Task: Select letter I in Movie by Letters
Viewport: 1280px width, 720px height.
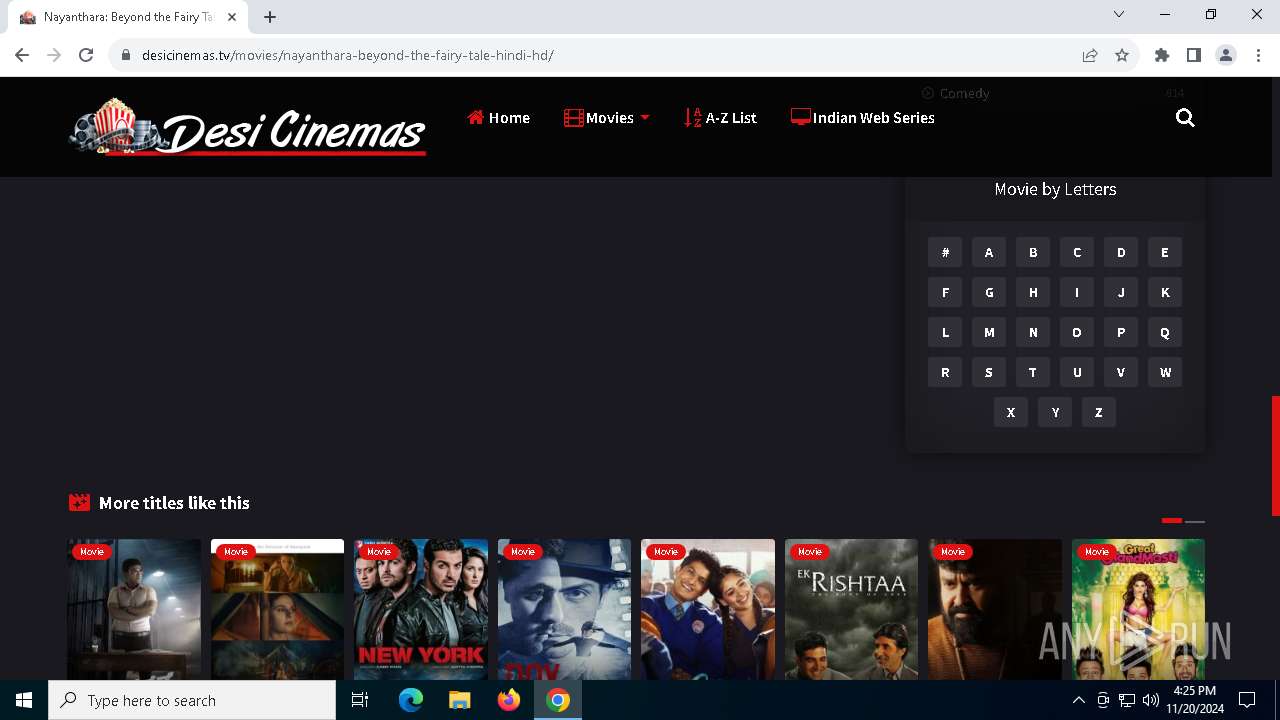Action: (1077, 293)
